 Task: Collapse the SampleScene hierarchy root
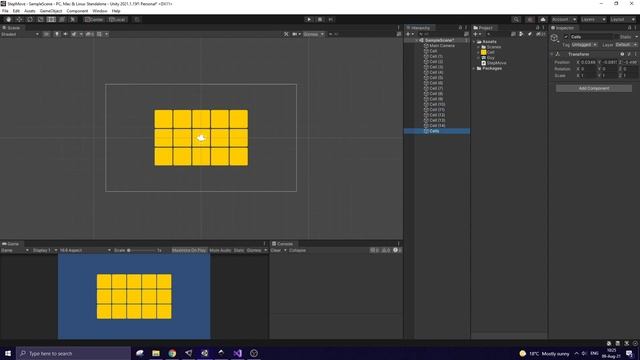(x=417, y=40)
